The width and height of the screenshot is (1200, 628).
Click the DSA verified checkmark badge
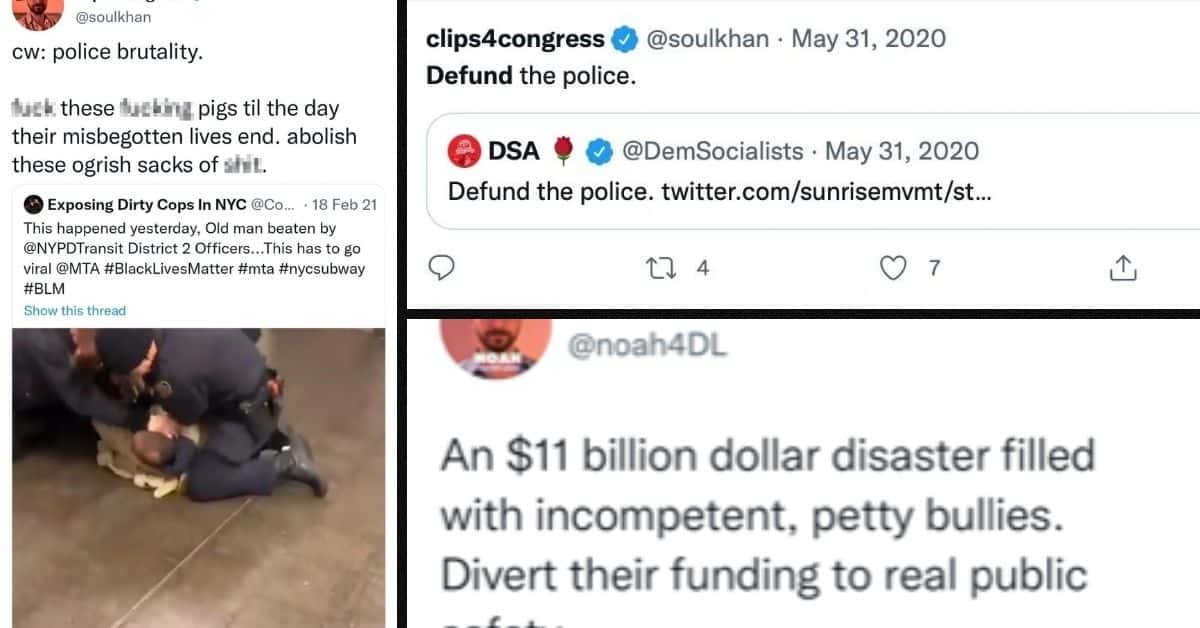[x=598, y=151]
